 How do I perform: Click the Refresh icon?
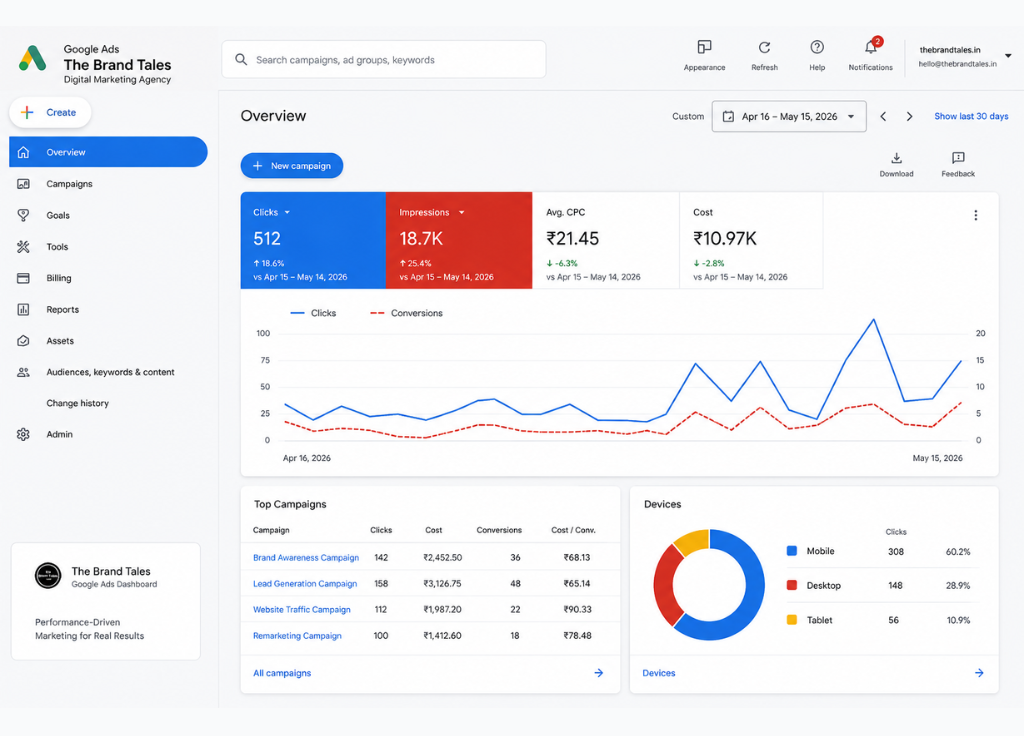764,47
